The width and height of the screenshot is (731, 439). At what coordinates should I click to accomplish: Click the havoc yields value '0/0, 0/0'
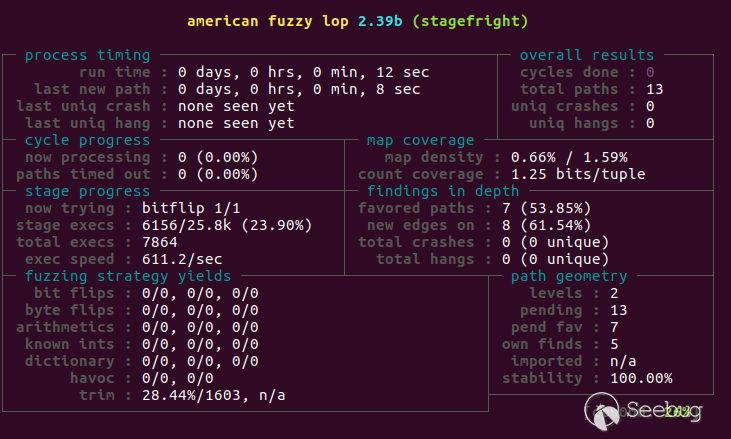178,378
